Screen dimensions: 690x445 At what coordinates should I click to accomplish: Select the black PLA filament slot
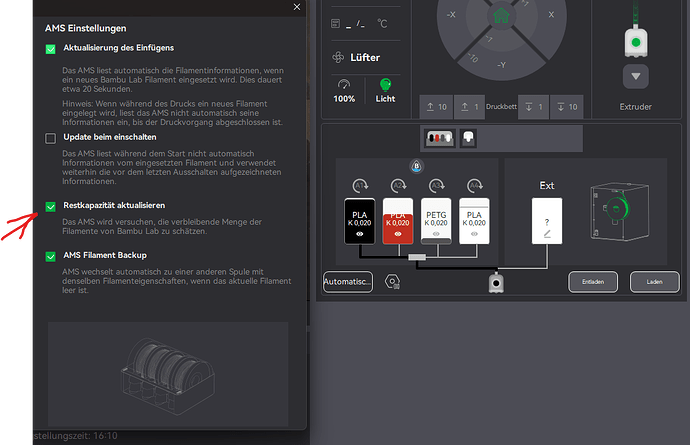[360, 221]
